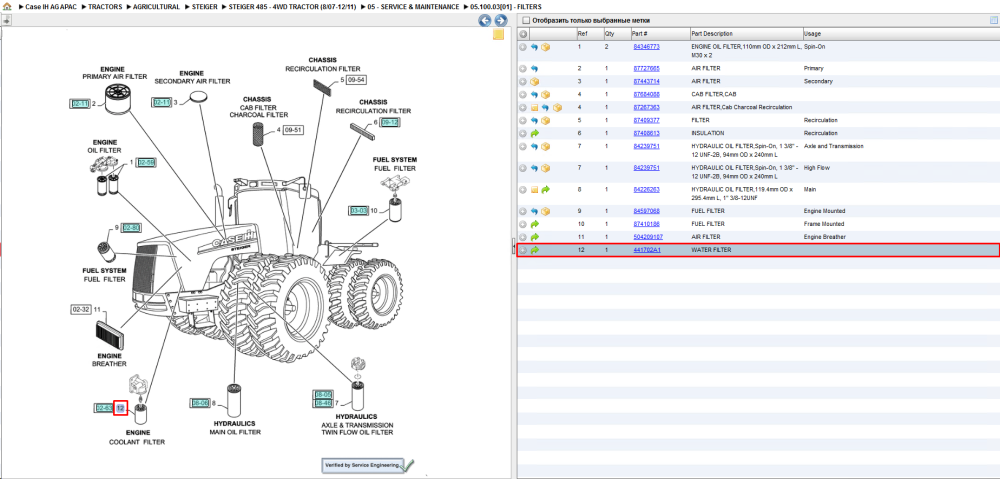Click the blue replace arrow for part 87727665

[534, 68]
